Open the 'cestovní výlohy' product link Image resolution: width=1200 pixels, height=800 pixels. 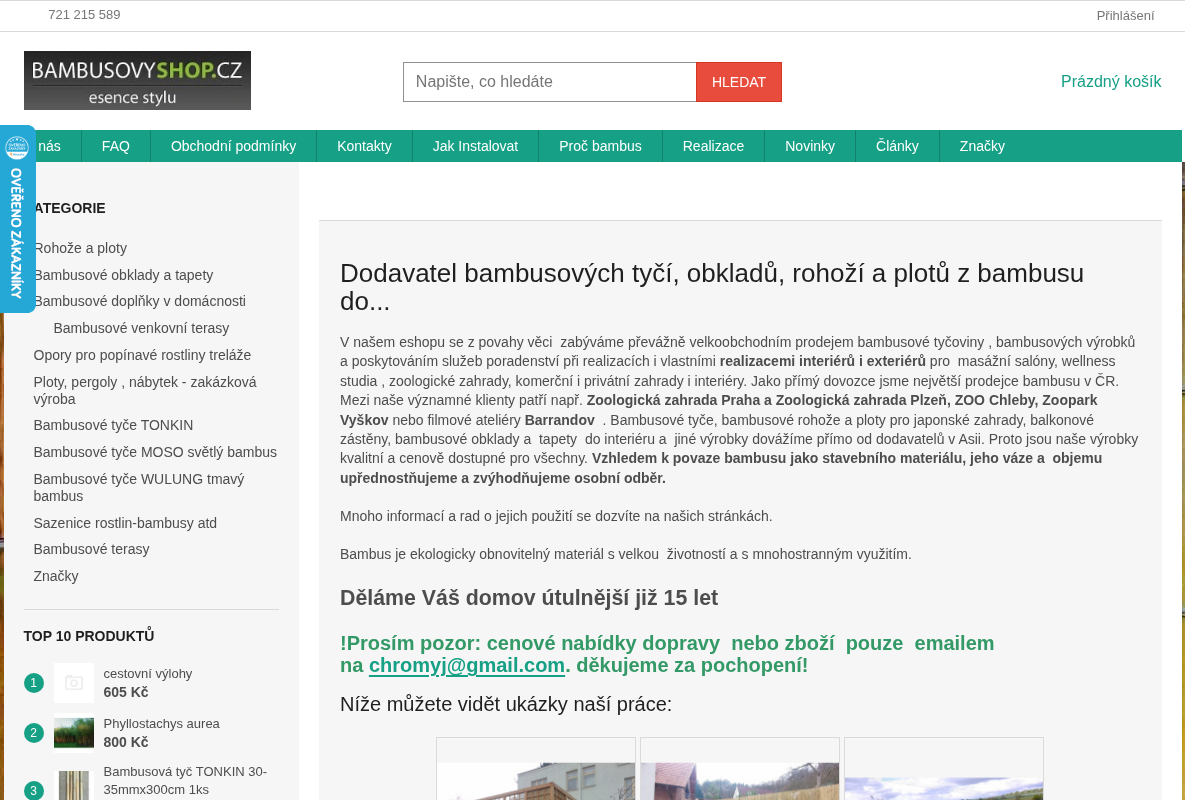pyautogui.click(x=148, y=673)
